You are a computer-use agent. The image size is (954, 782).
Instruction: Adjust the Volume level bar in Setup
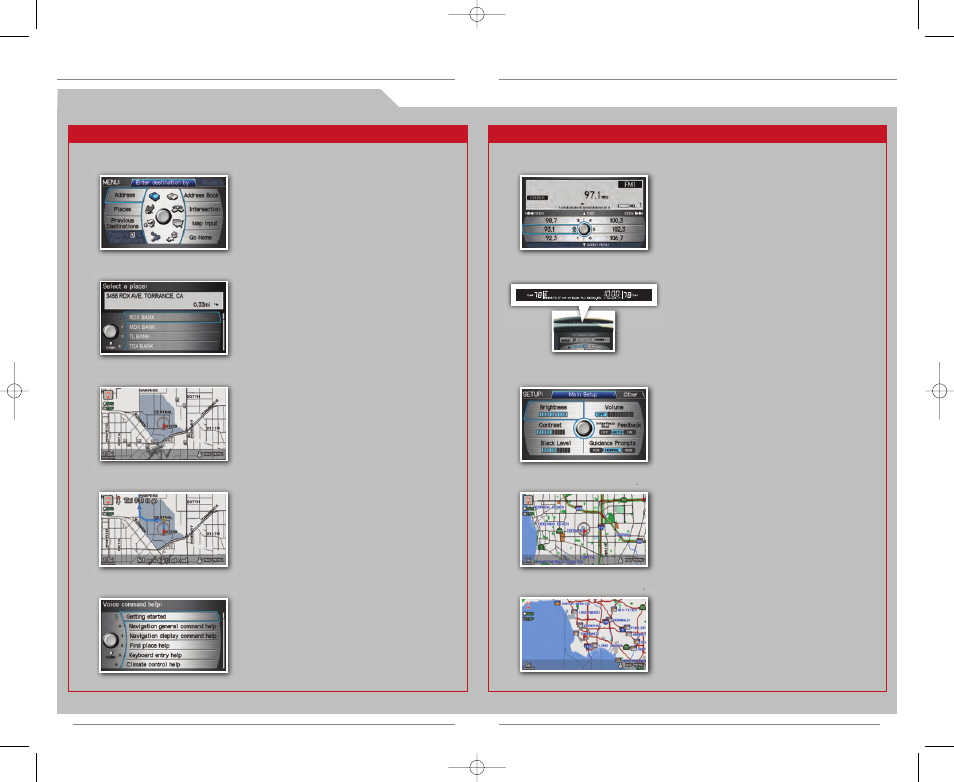pyautogui.click(x=614, y=414)
